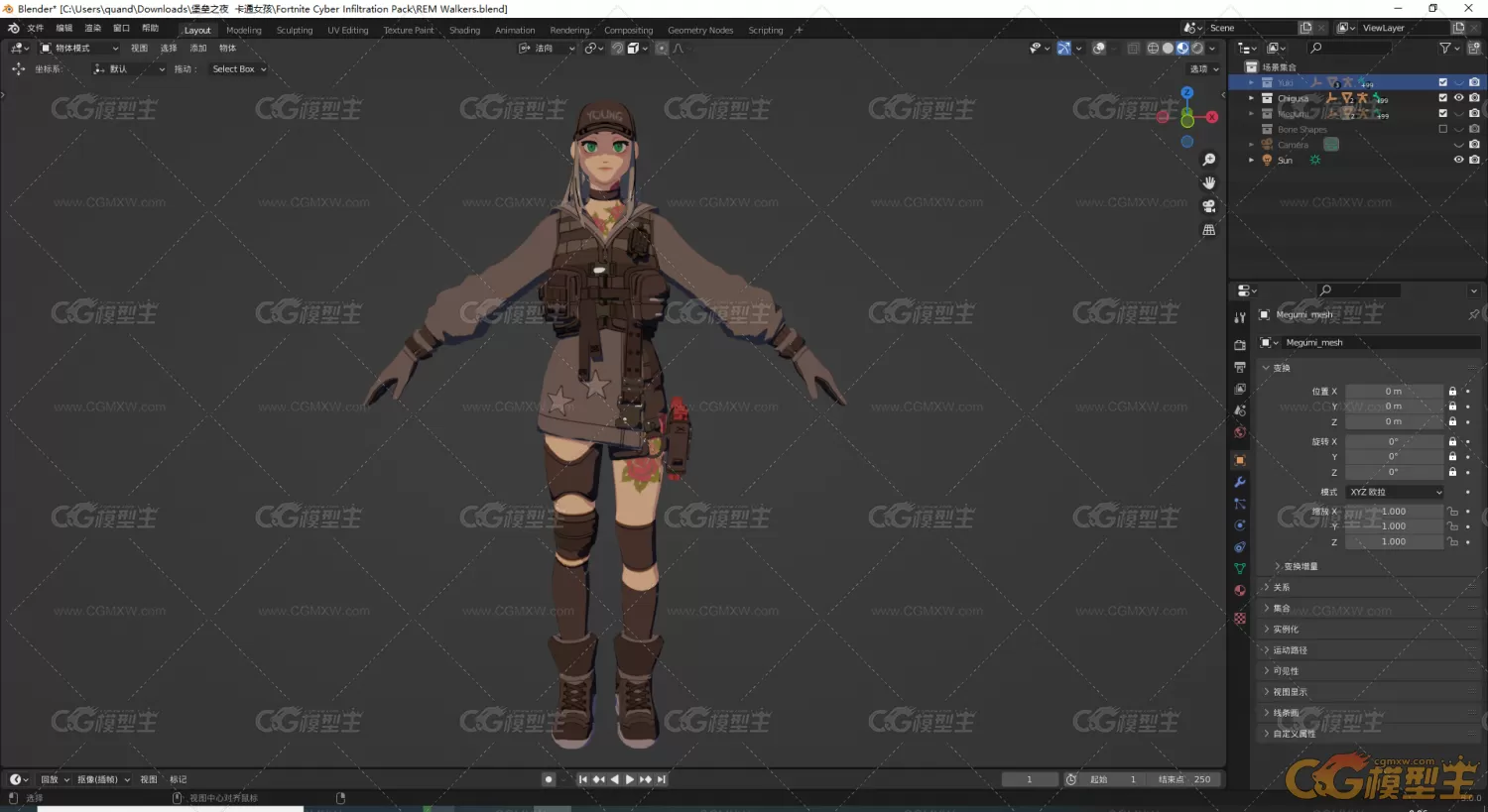Hide Chigusa collection with eye icon
The image size is (1488, 812).
click(1458, 98)
